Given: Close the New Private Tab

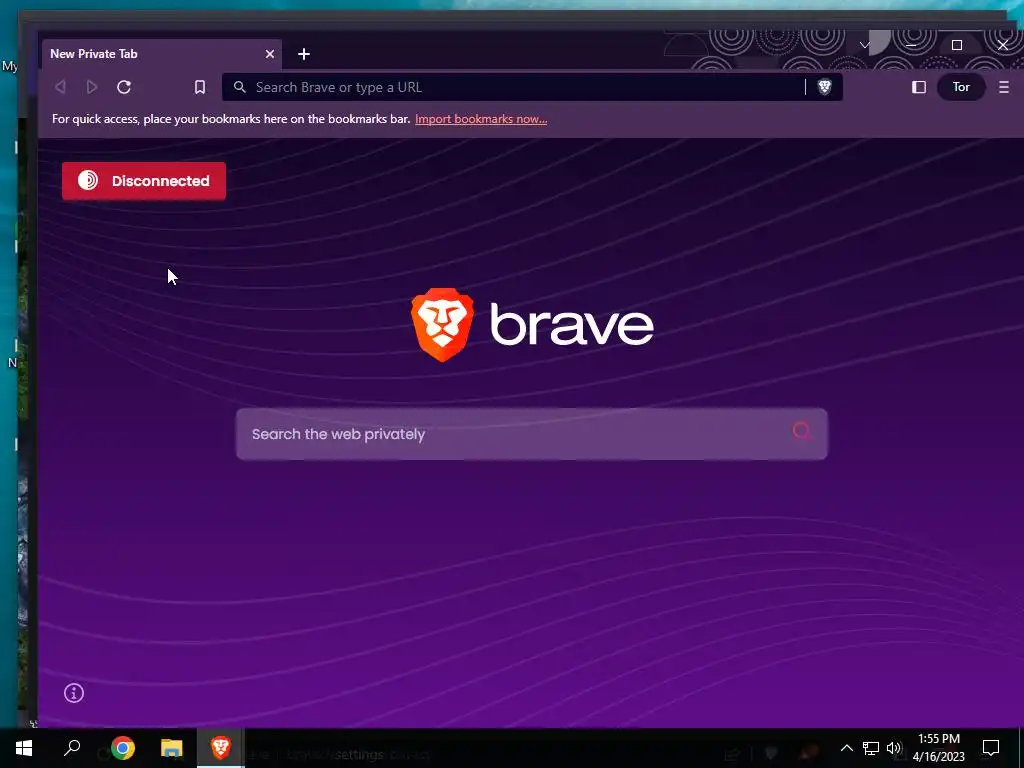Looking at the screenshot, I should tap(270, 54).
